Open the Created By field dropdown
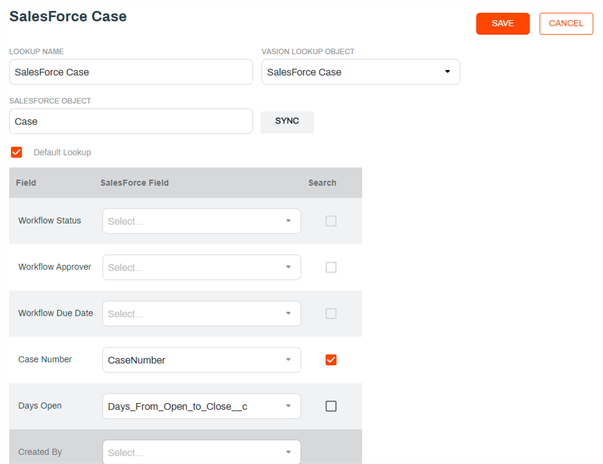 202,452
